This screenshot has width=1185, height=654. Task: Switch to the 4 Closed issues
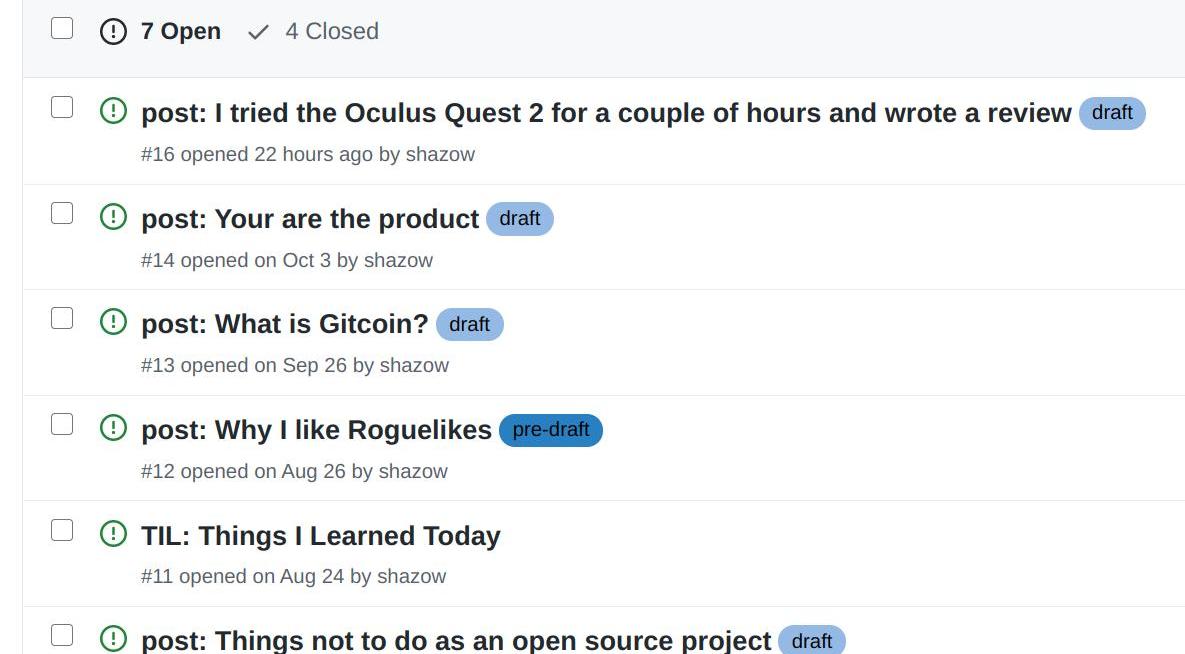(331, 32)
